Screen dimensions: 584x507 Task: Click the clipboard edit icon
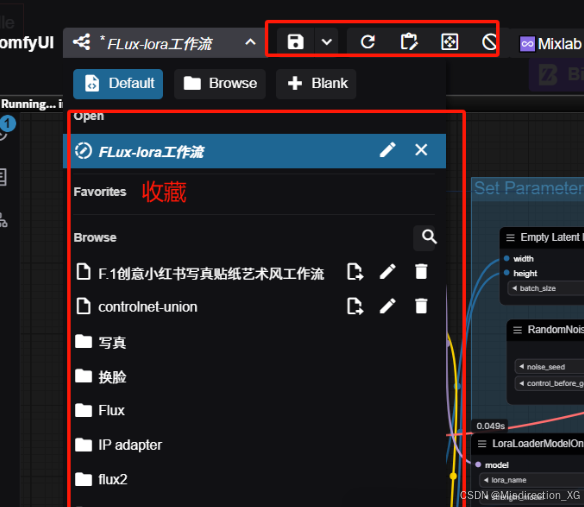coord(409,42)
